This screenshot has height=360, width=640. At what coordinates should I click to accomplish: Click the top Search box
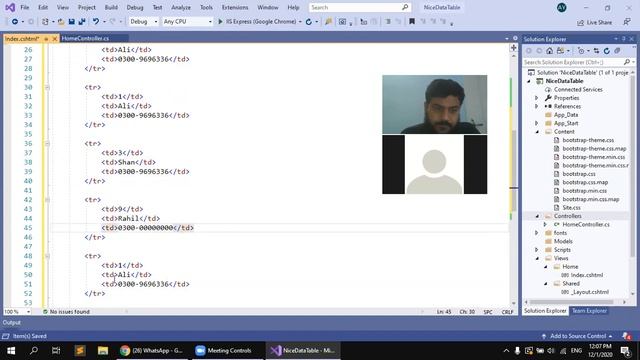359,7
